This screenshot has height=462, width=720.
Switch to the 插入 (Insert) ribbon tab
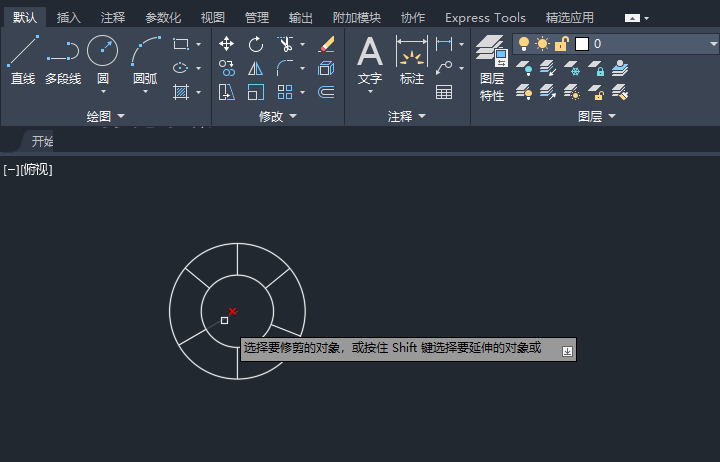69,18
